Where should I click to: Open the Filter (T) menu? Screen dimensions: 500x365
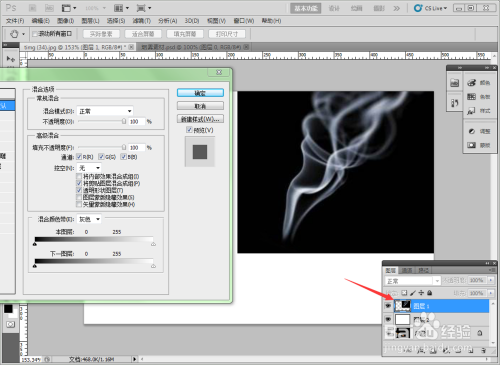point(142,21)
